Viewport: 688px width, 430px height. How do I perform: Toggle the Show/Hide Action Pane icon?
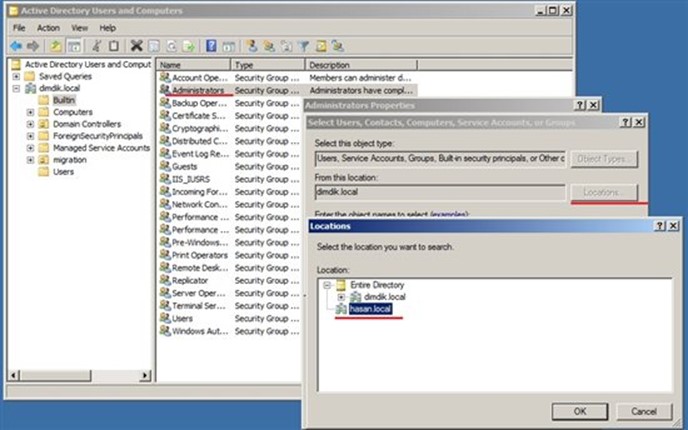pos(228,46)
